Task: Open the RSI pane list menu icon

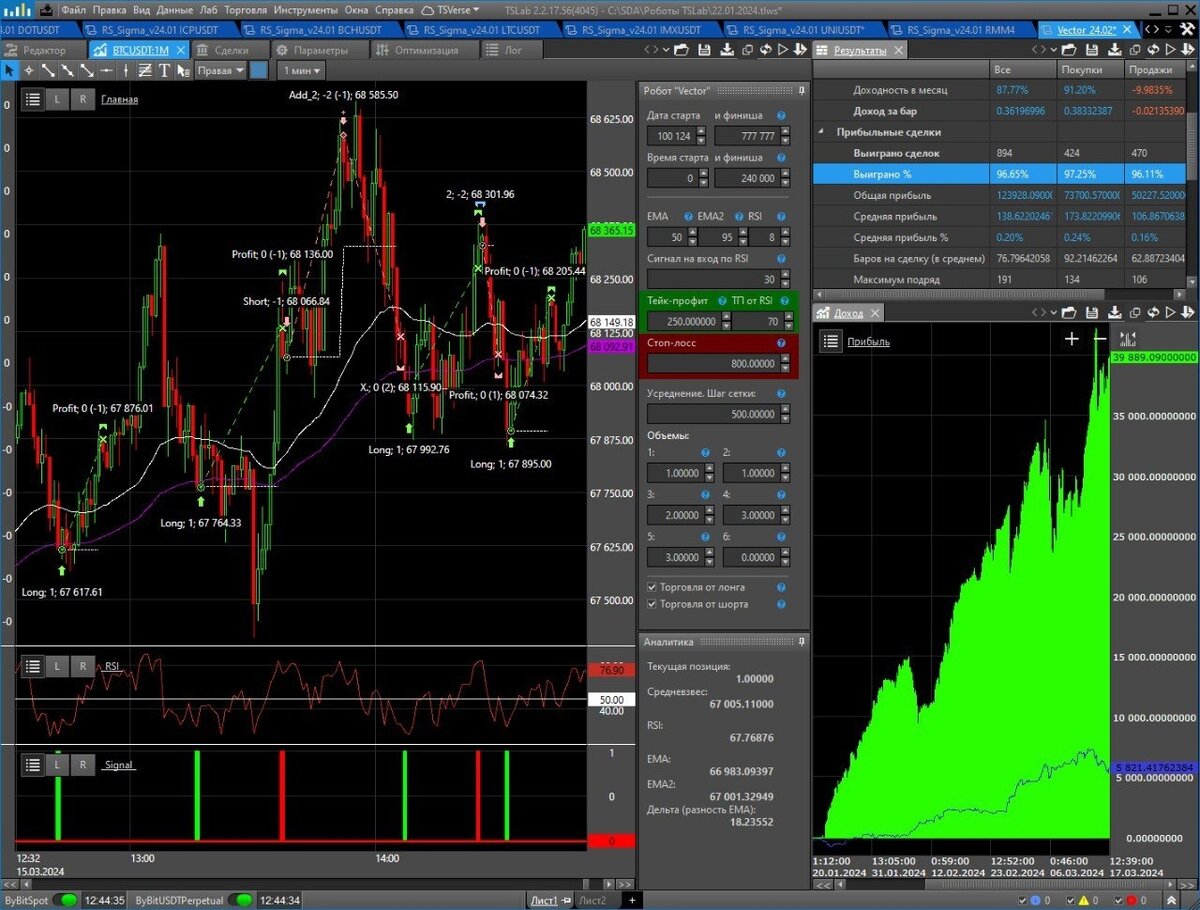Action: point(32,665)
